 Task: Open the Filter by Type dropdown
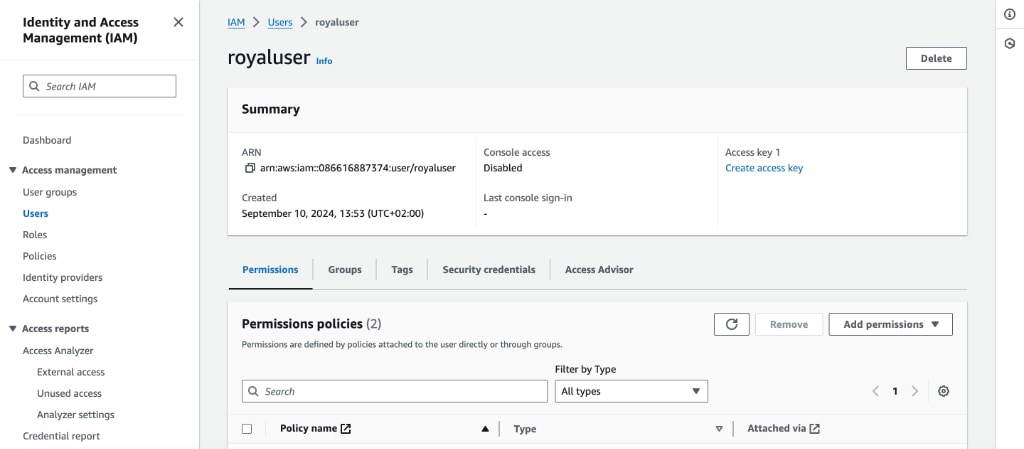point(631,392)
